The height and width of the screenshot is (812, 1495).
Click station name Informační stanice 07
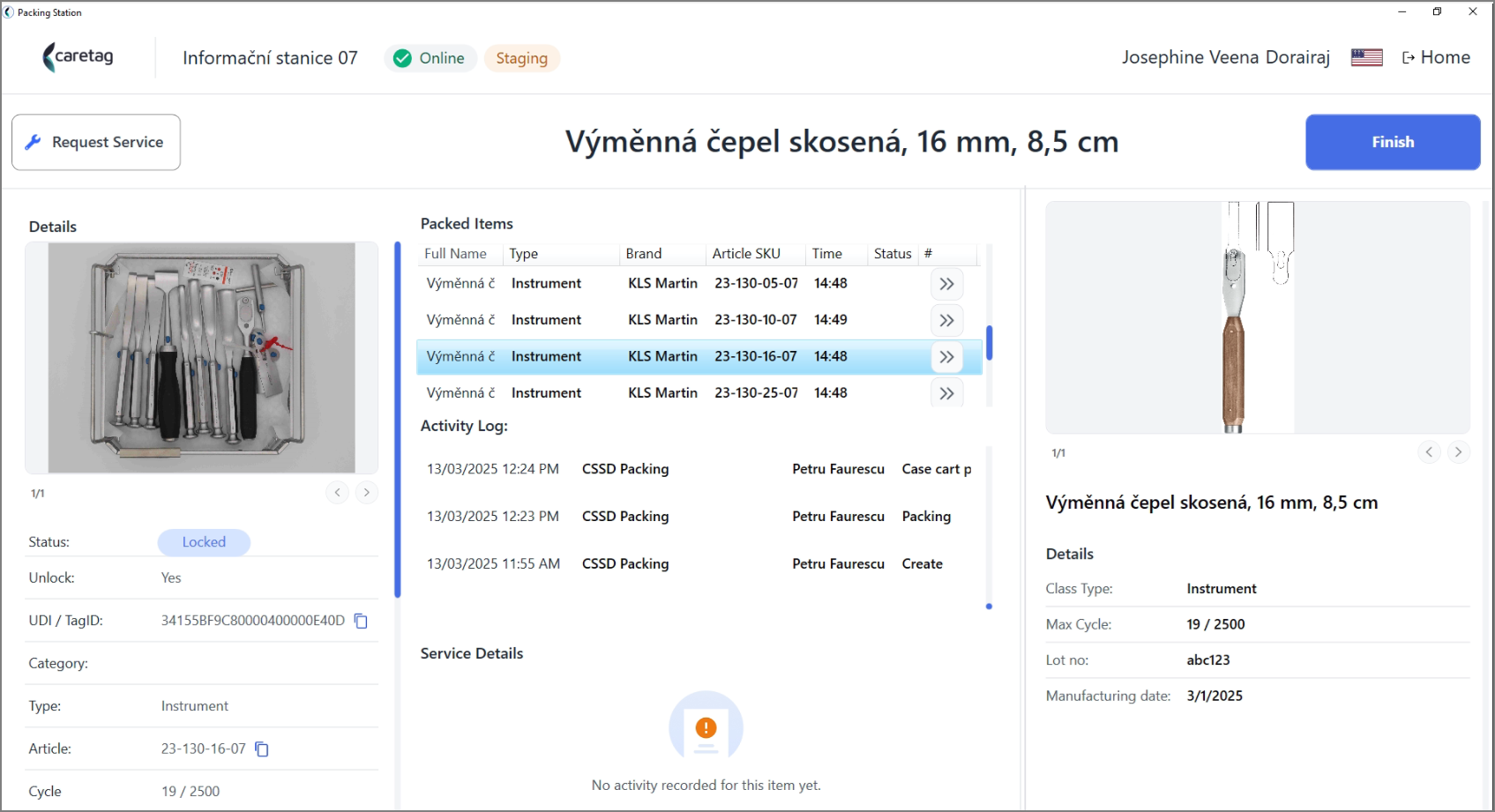coord(270,58)
